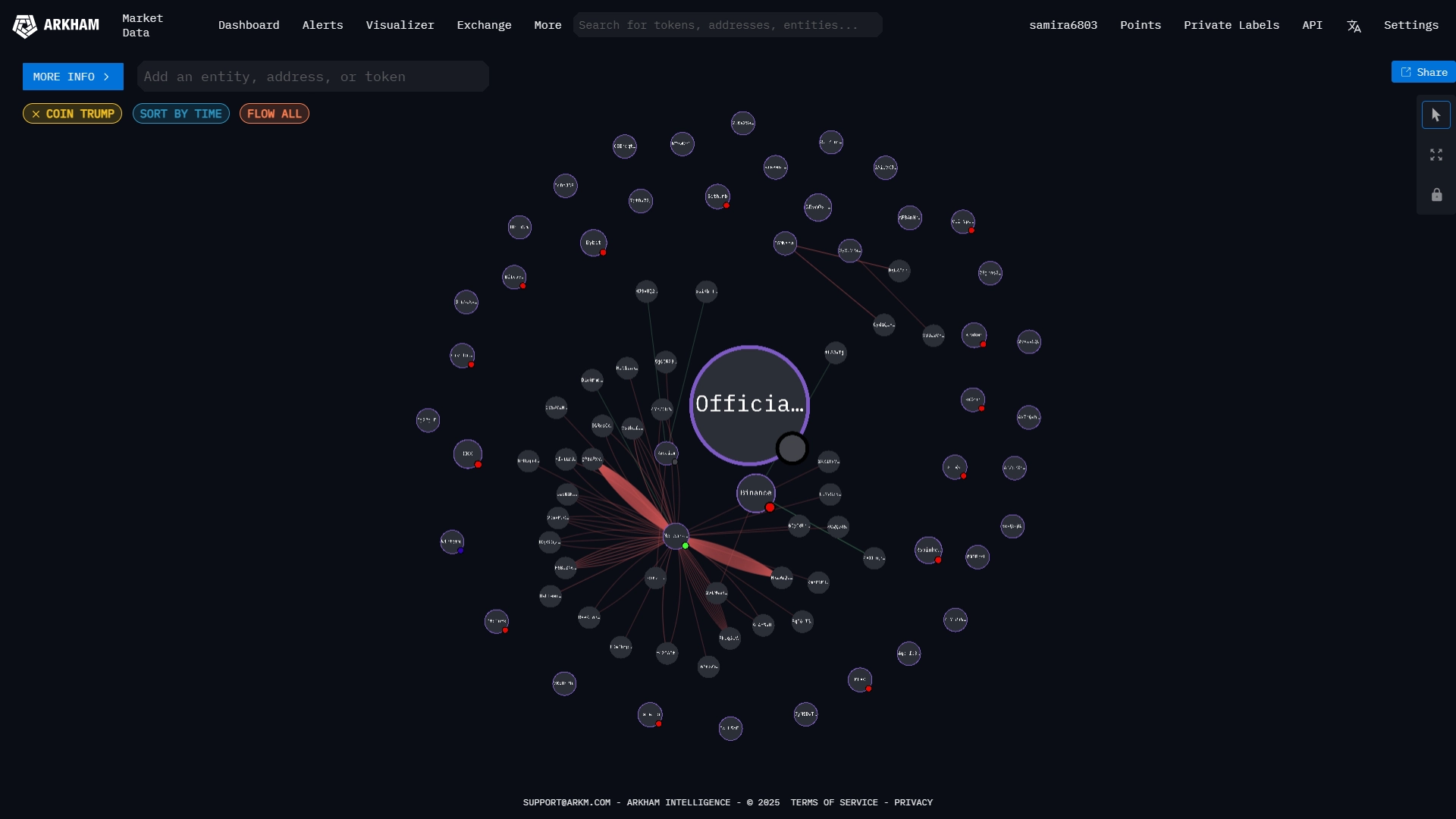Screen dimensions: 1456x819
Task: Open the Exchange menu item
Action: tap(484, 25)
